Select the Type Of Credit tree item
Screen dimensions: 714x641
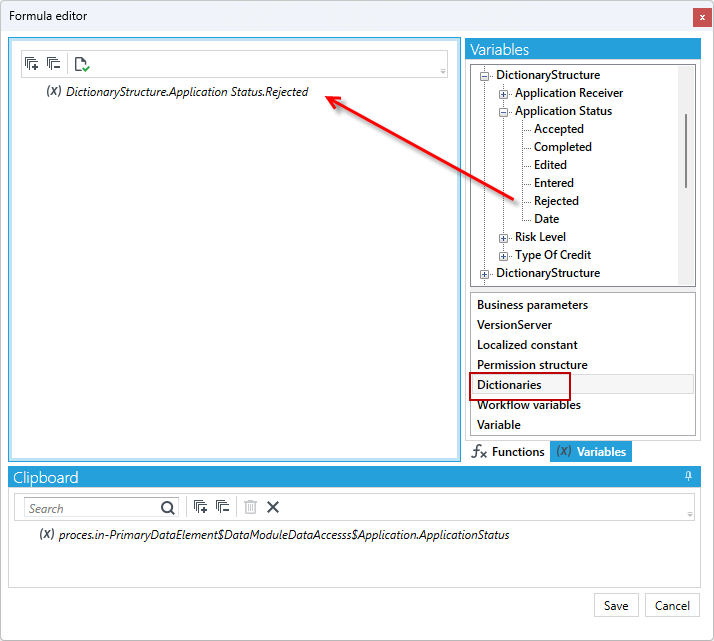pyautogui.click(x=553, y=255)
